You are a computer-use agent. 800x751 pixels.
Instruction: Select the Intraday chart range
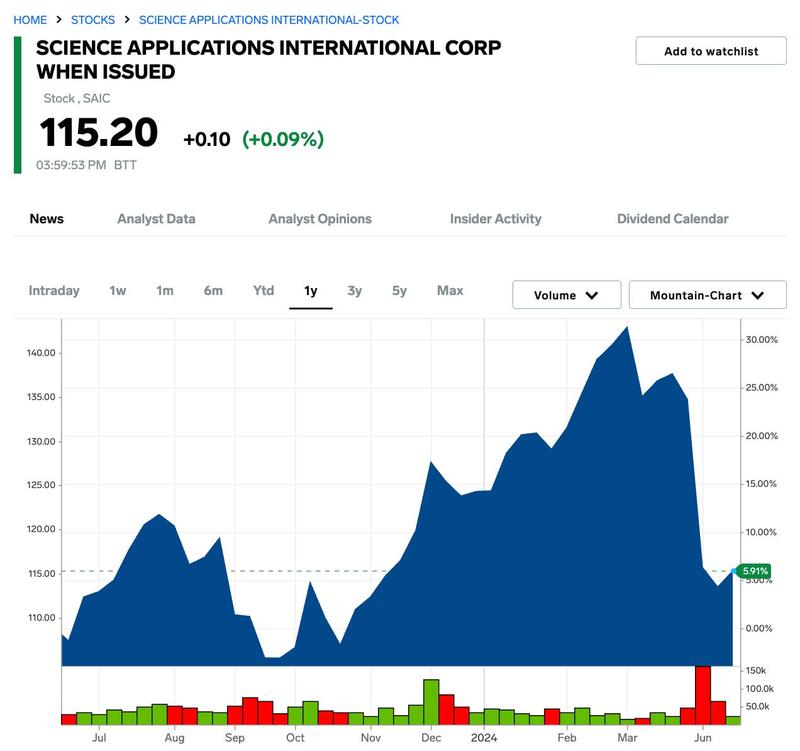coord(54,290)
